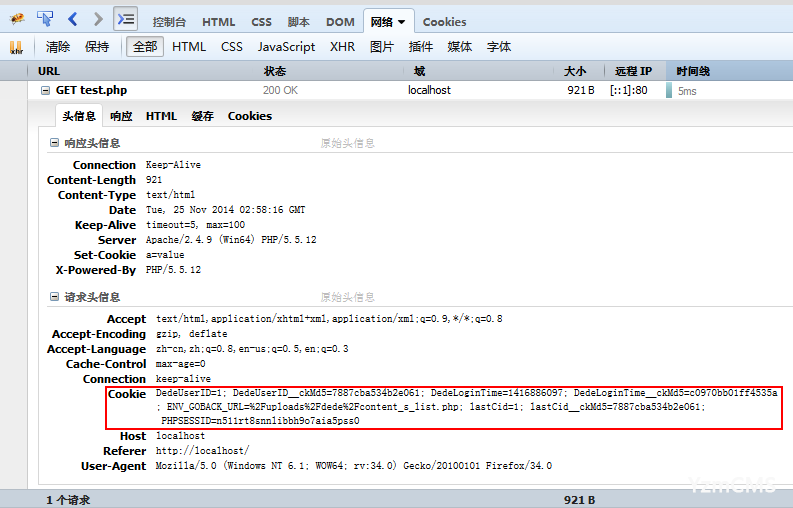Collapse the 请求头信息 section
Screen dimensions: 793x508
click(55, 298)
